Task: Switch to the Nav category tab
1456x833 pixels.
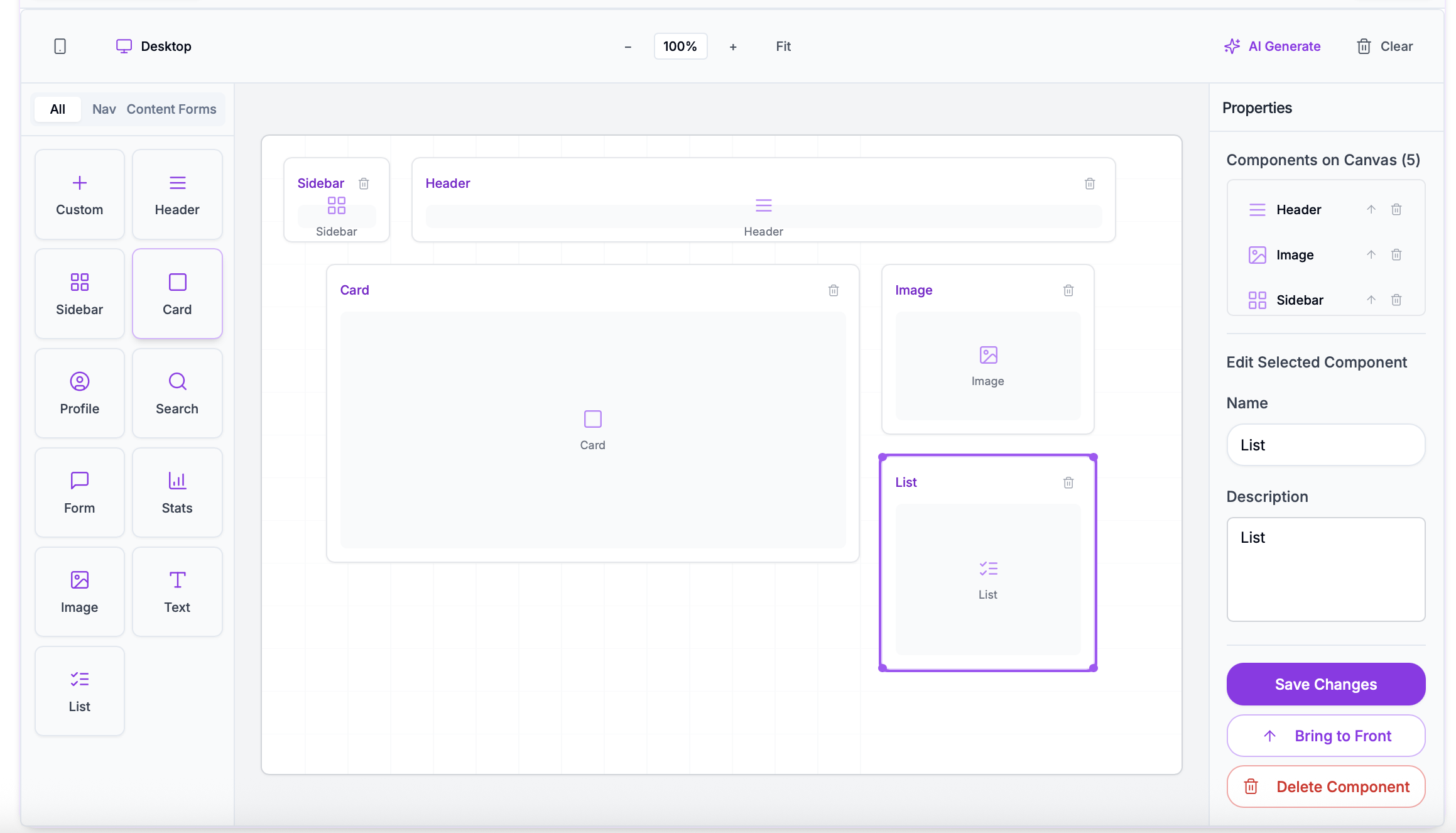Action: pyautogui.click(x=104, y=109)
